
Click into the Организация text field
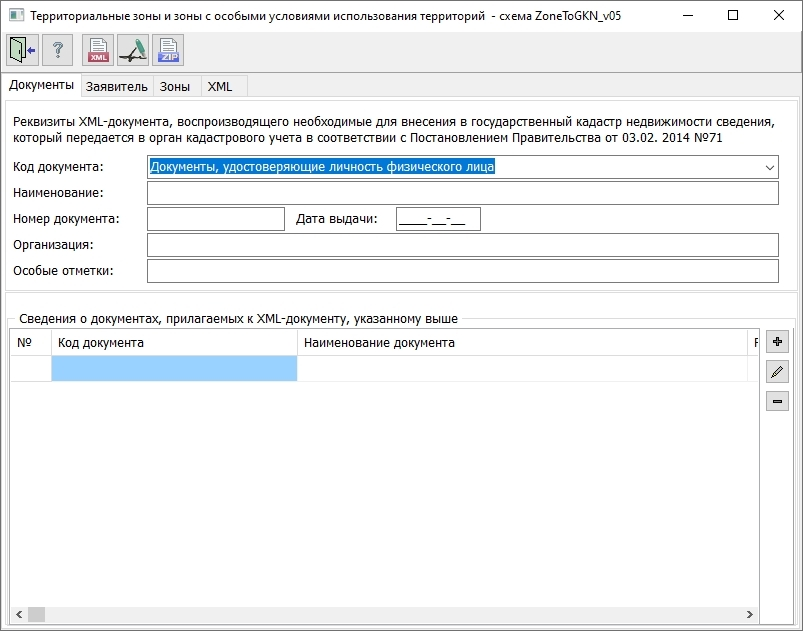(462, 245)
